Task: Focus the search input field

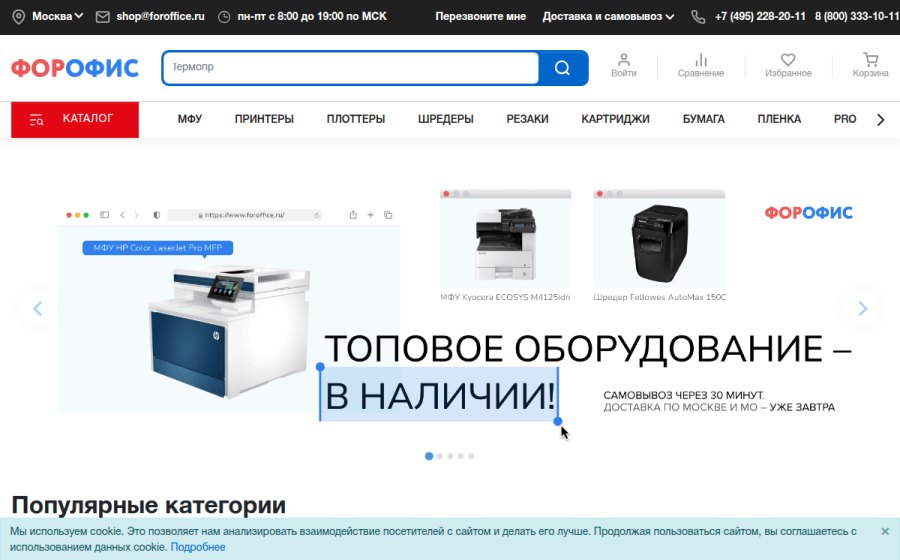Action: (x=350, y=68)
